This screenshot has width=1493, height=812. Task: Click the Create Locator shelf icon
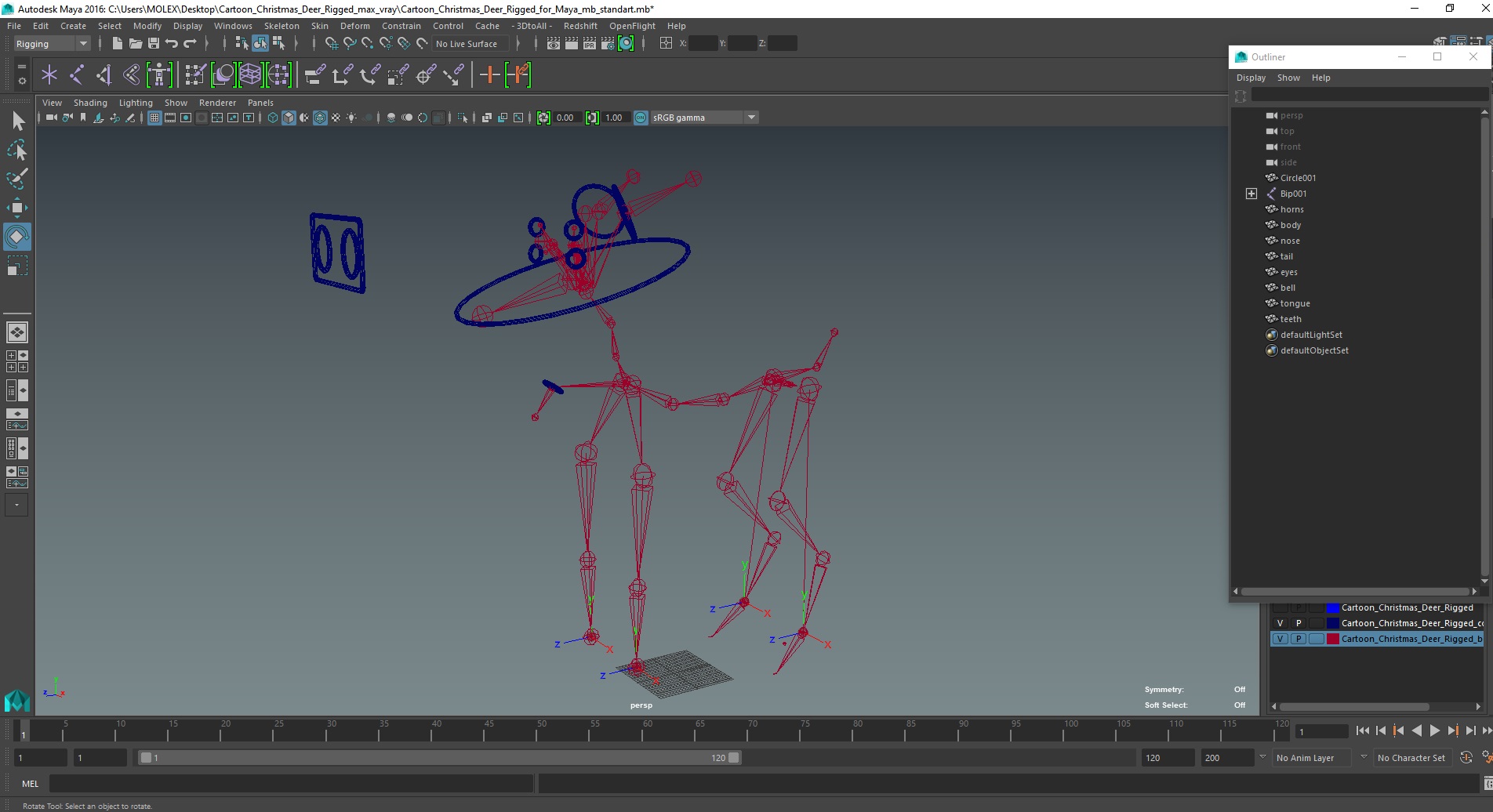coord(49,75)
